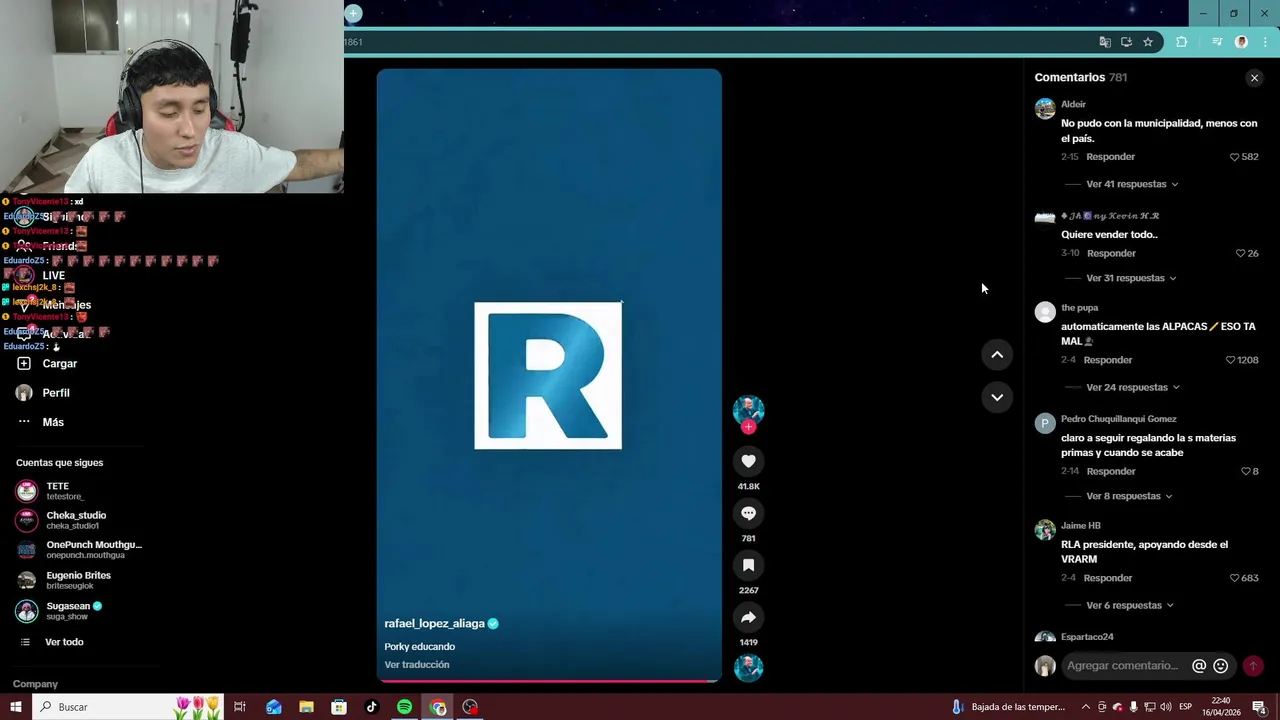Expand 'Ver 41 respuestas'
Image resolution: width=1280 pixels, height=720 pixels.
1132,184
